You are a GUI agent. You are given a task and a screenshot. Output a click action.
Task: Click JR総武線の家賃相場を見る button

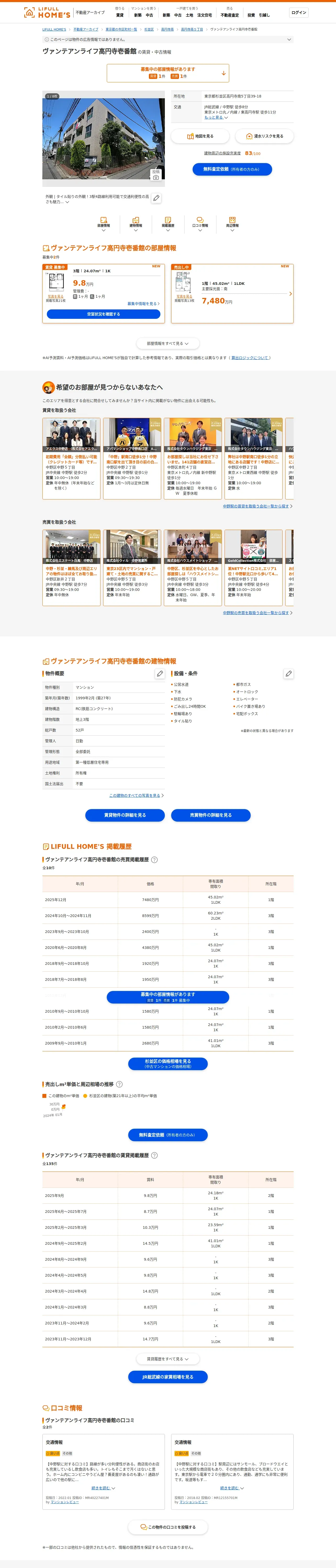tap(168, 1377)
